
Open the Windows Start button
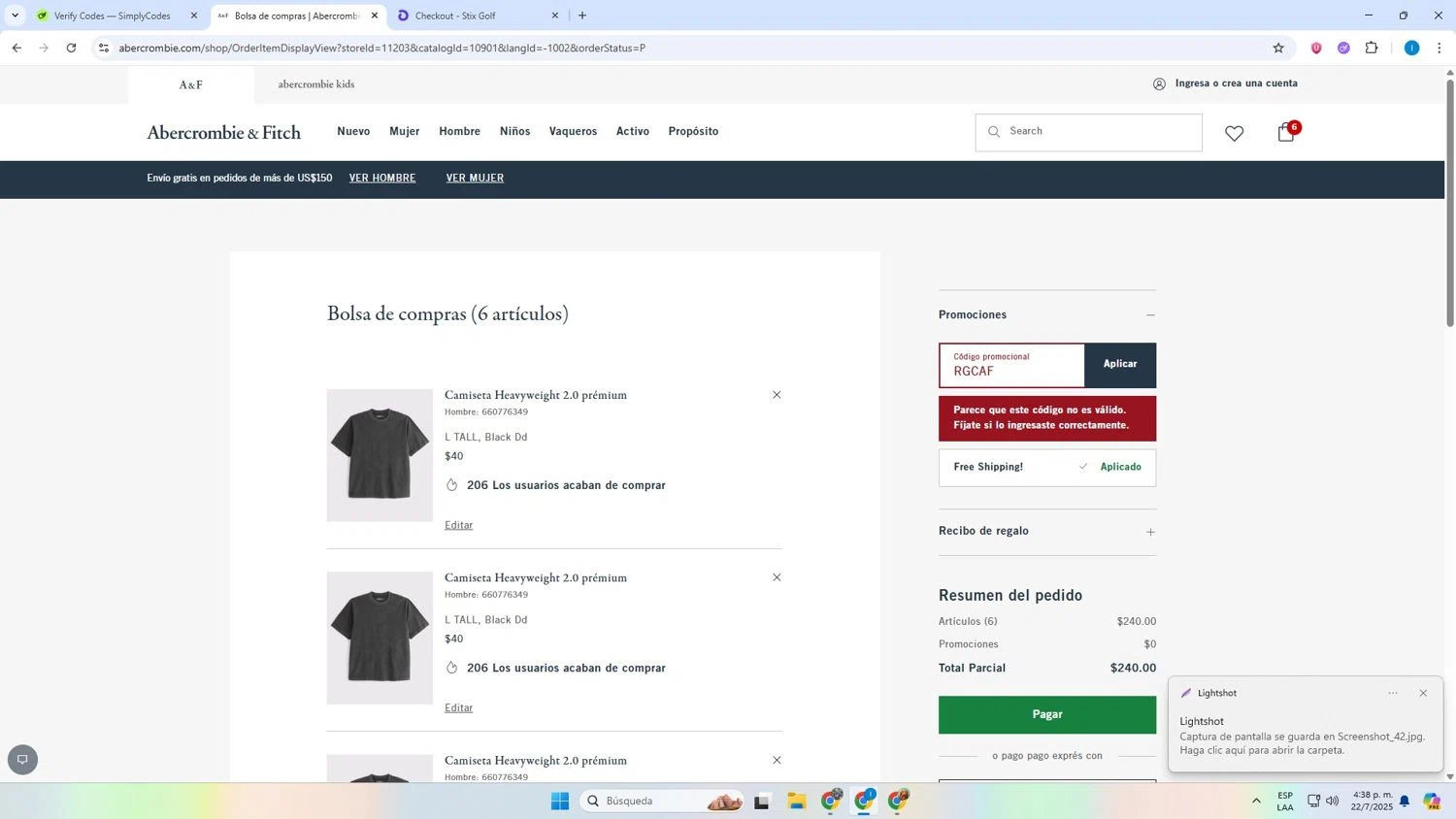coord(560,801)
